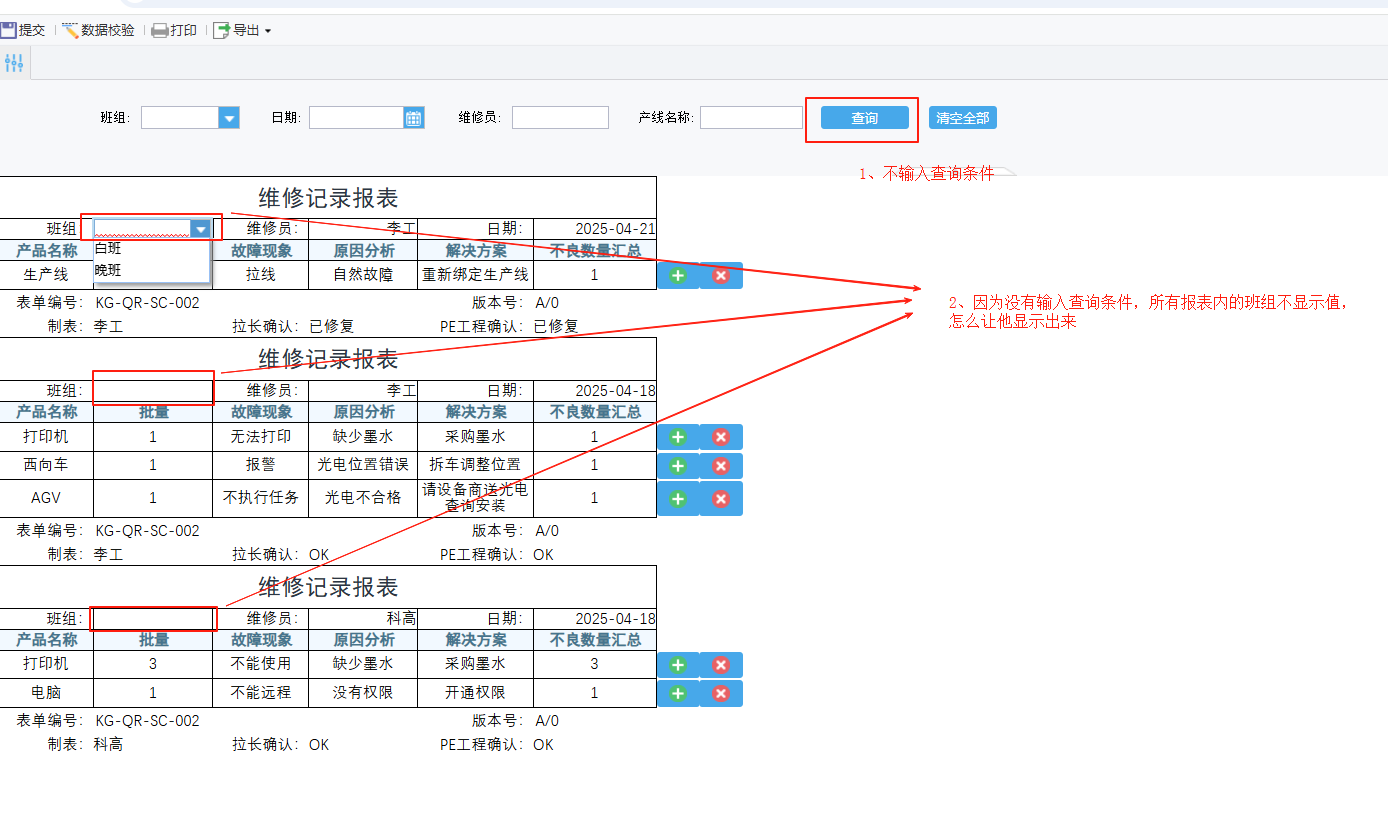Click the 清空全部 button

point(963,118)
